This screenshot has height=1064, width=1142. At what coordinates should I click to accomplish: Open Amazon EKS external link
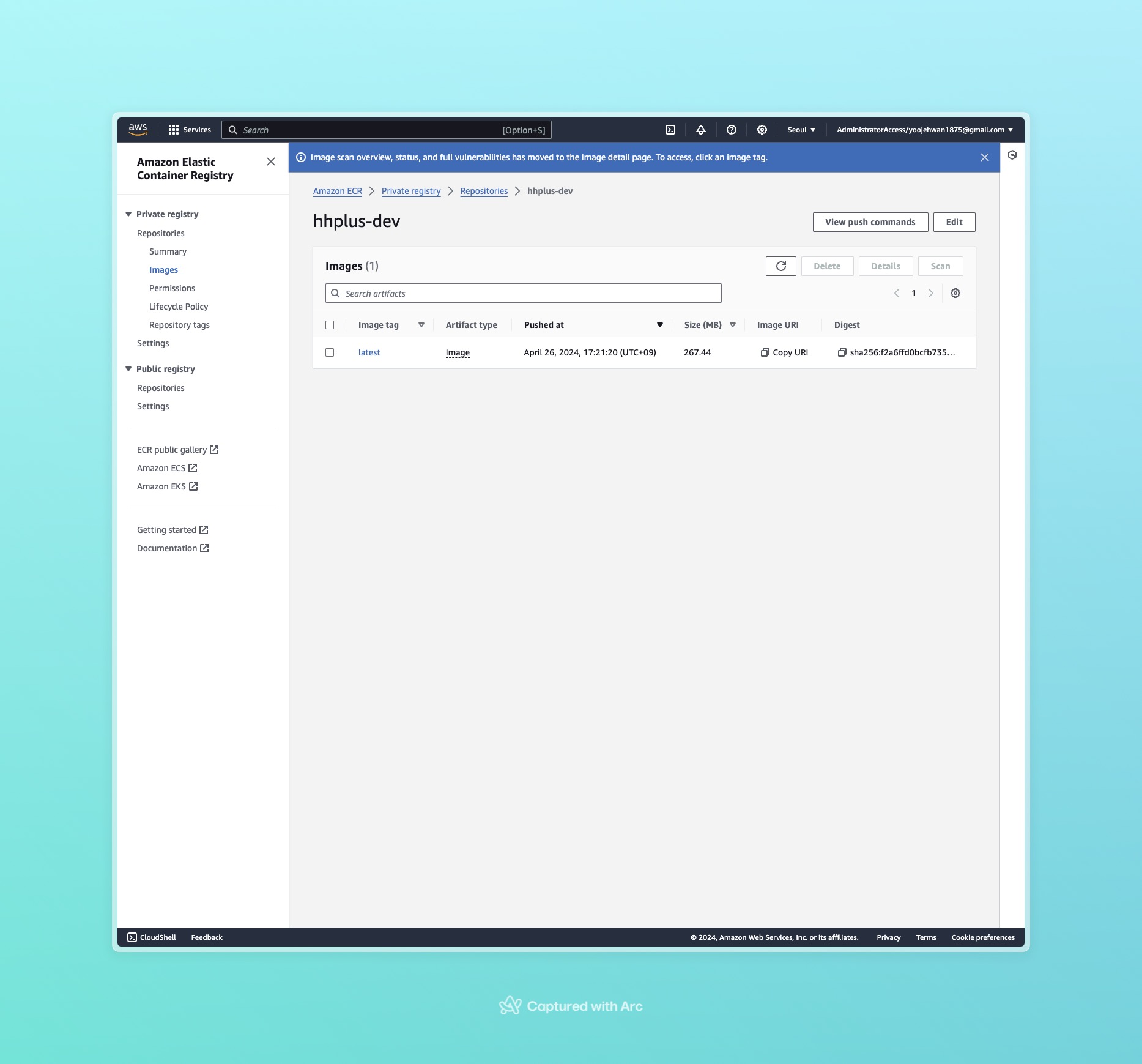(168, 486)
